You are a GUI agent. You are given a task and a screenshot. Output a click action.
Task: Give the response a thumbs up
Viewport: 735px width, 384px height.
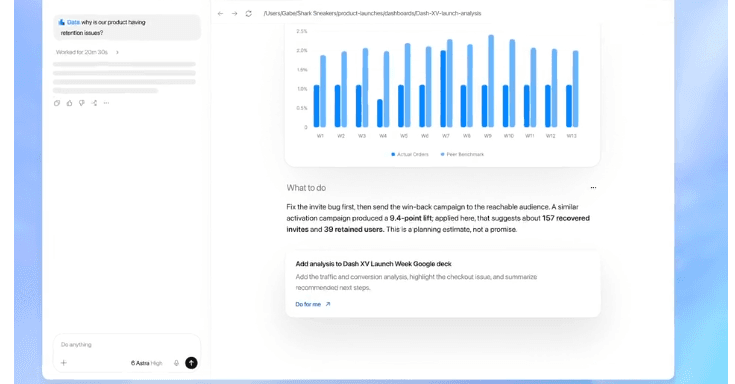69,103
